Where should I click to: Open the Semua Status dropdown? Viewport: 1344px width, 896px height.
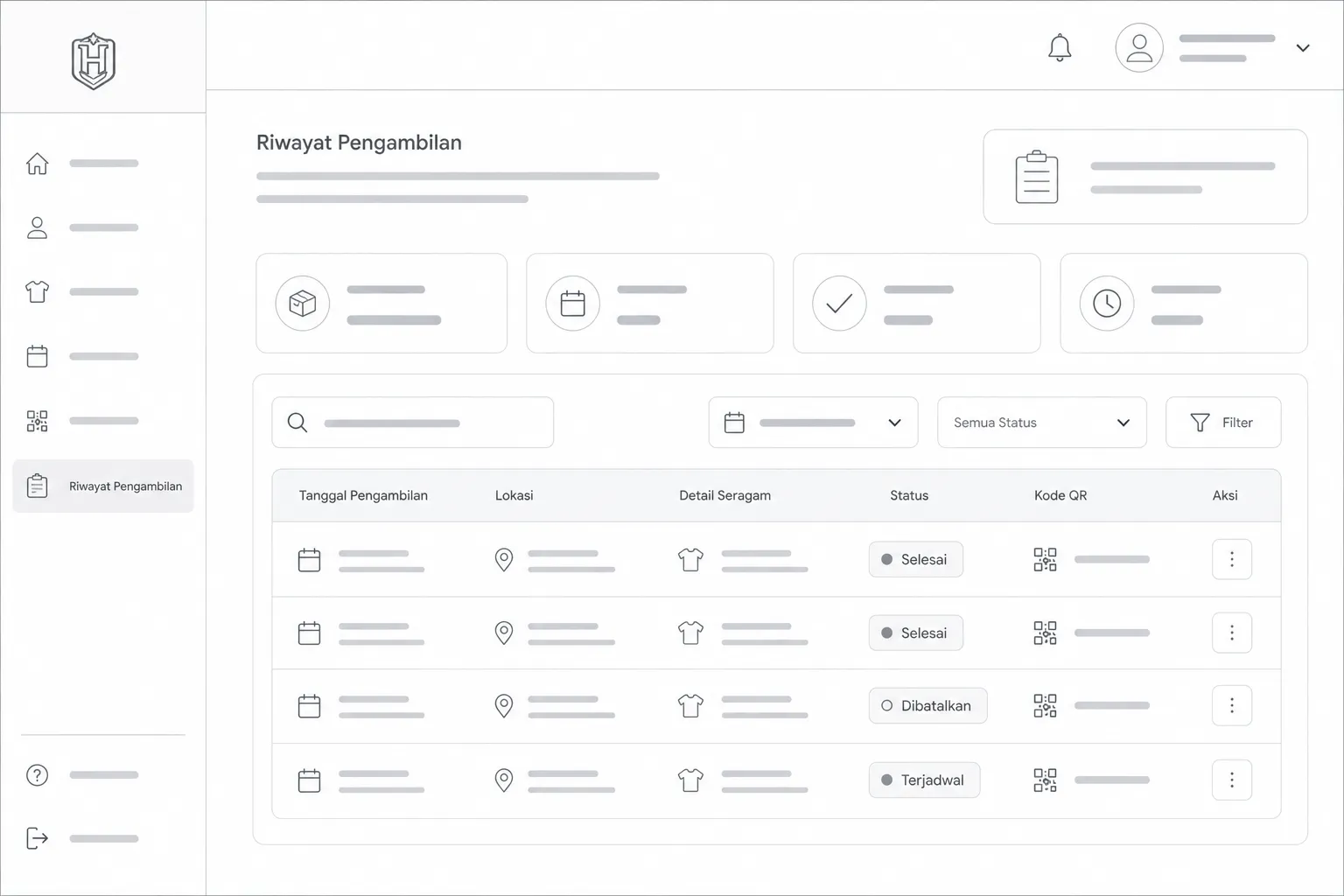pyautogui.click(x=1041, y=423)
